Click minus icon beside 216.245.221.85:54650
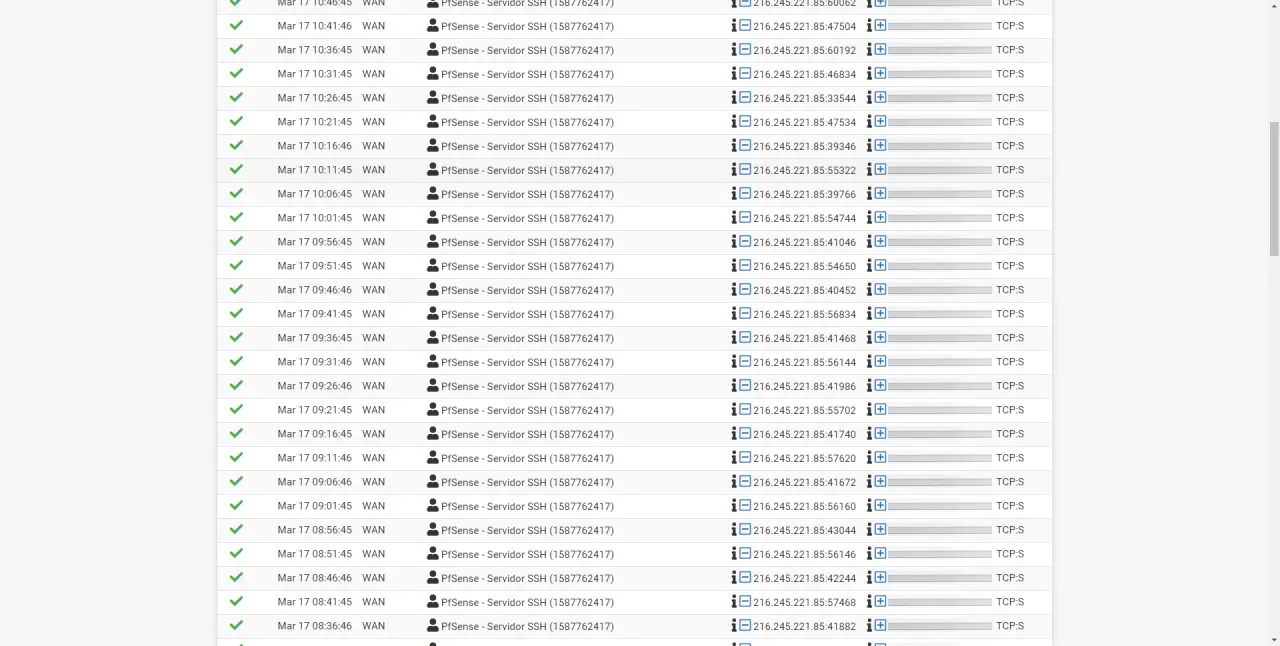This screenshot has height=646, width=1280. (745, 265)
